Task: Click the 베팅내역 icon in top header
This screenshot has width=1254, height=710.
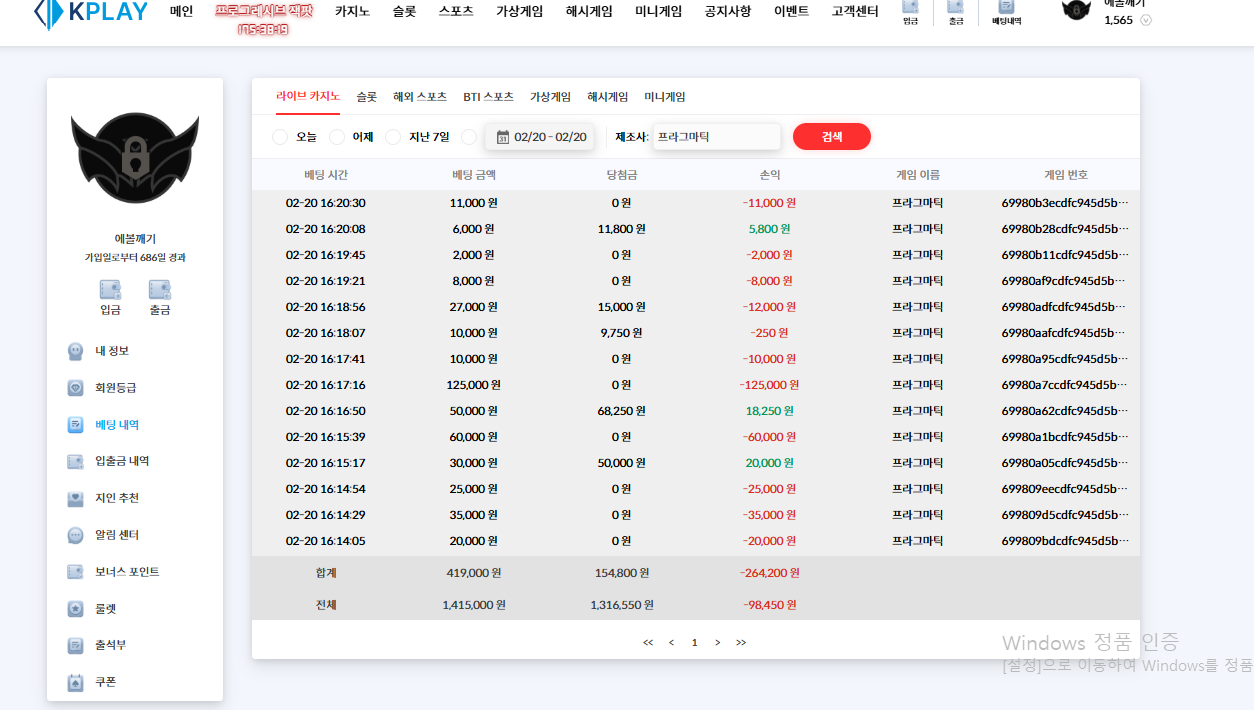Action: pyautogui.click(x=1006, y=12)
